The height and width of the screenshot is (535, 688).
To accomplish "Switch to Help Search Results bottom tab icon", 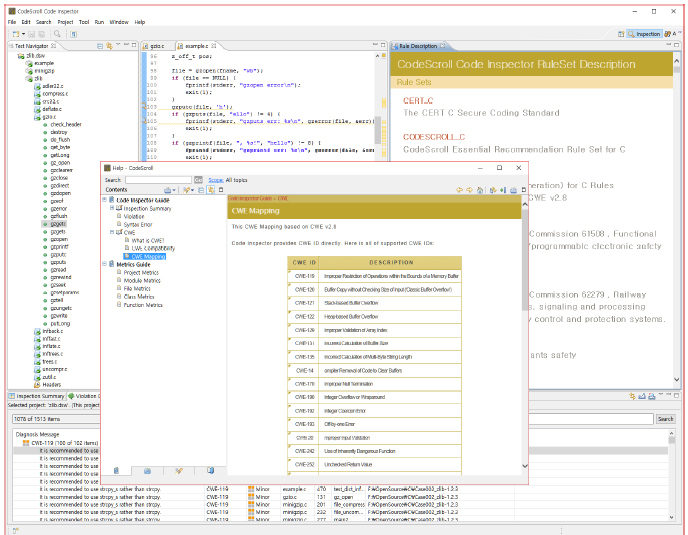I will pyautogui.click(x=179, y=470).
